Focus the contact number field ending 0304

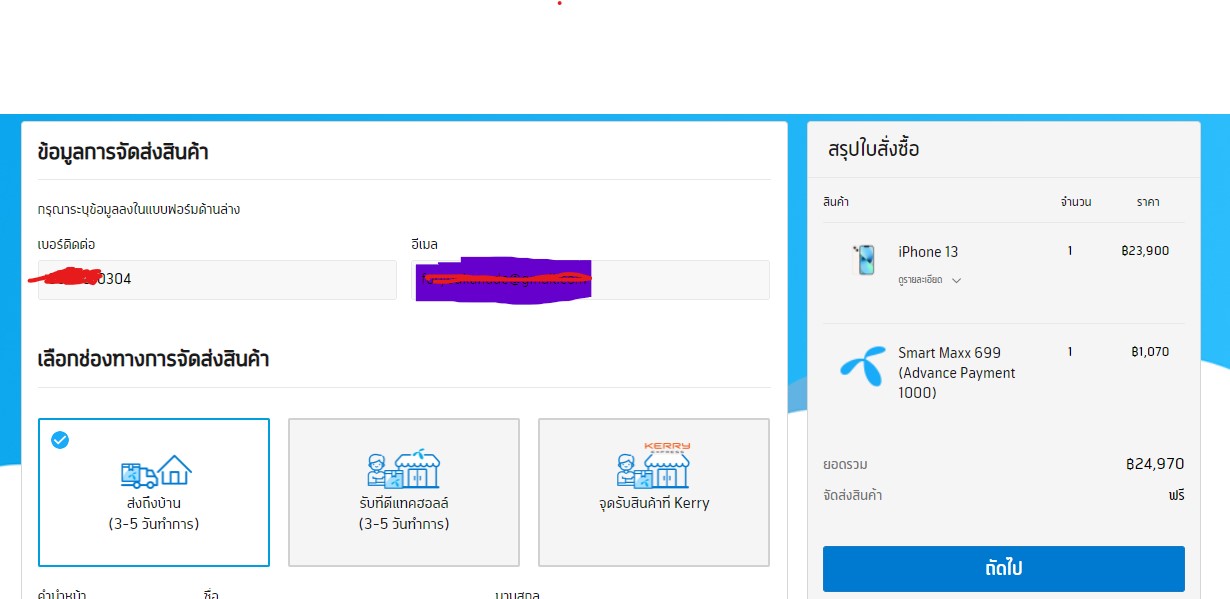click(217, 280)
